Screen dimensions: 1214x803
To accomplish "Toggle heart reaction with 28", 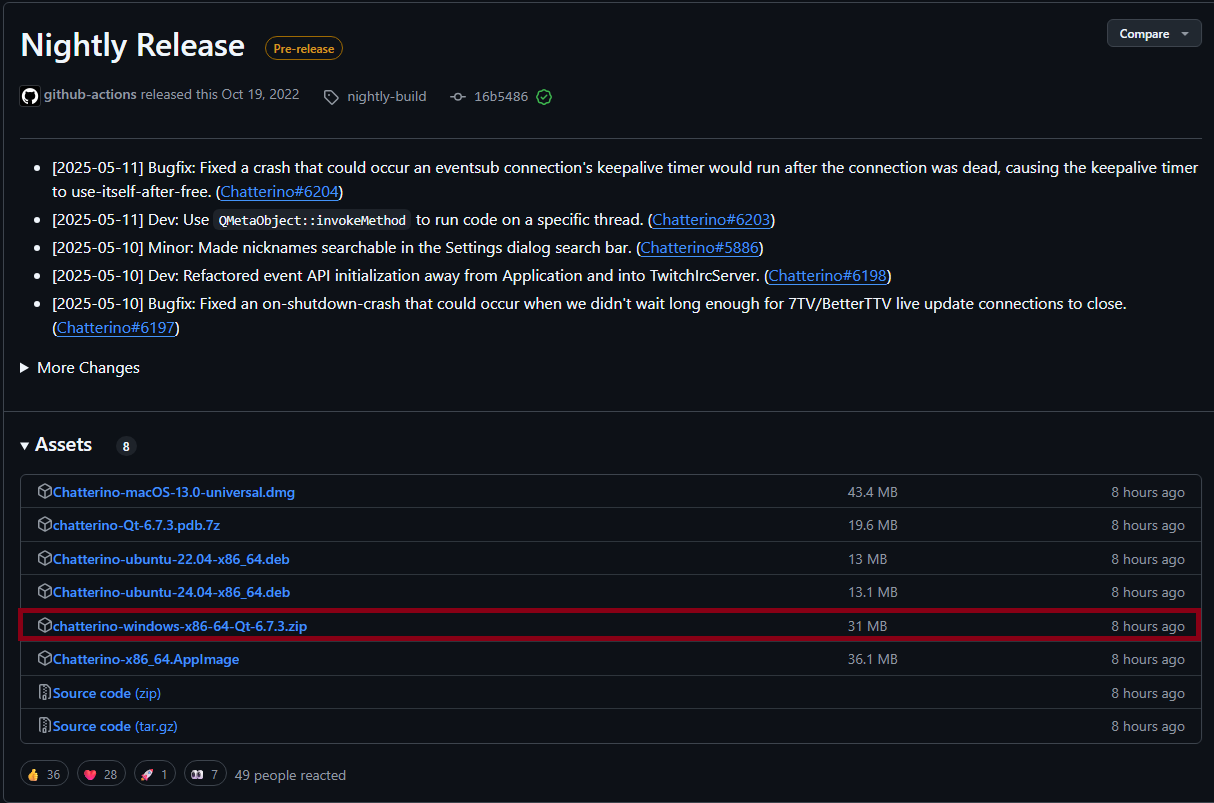I will 100,774.
